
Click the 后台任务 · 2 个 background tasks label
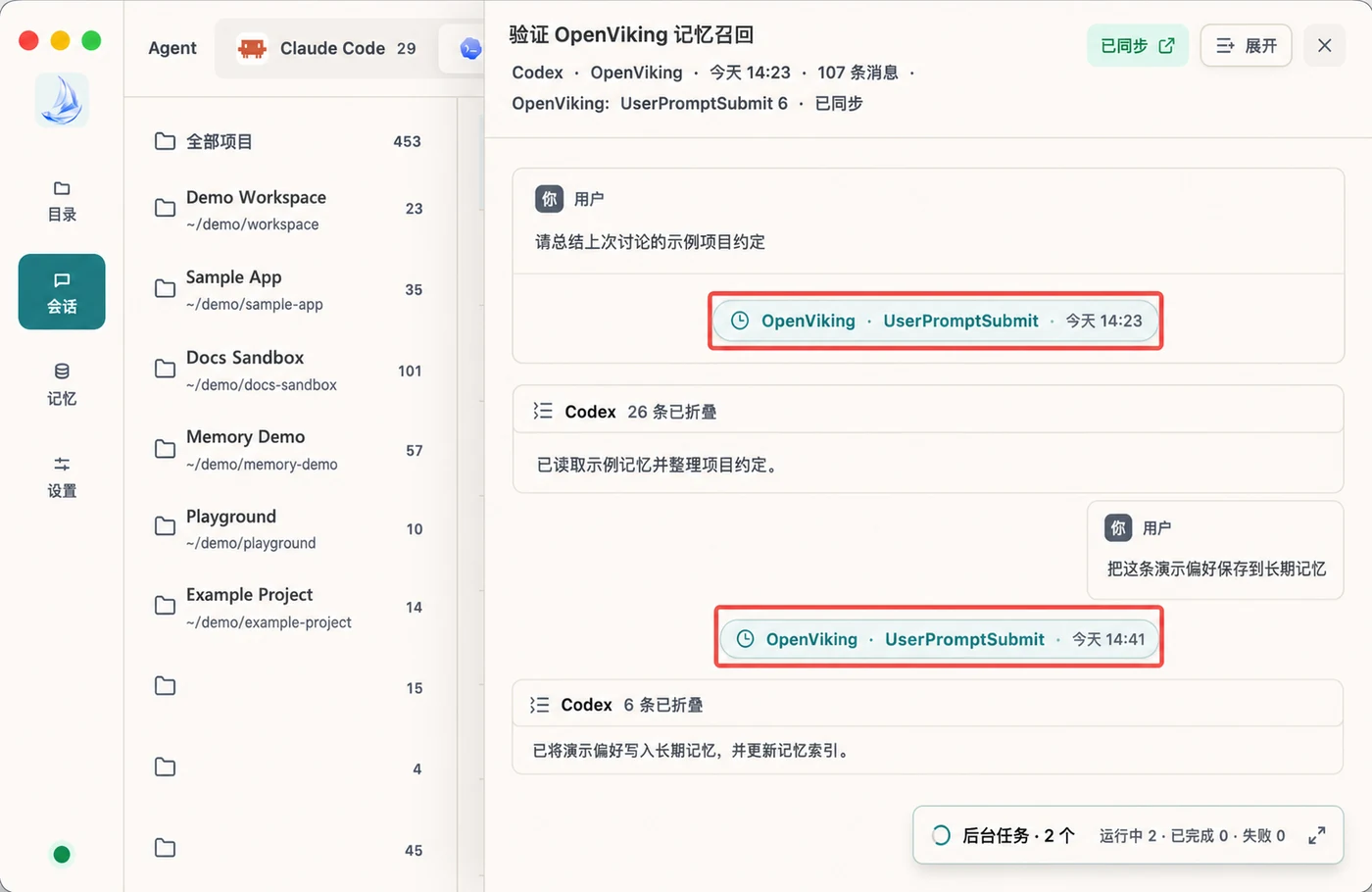point(1018,835)
